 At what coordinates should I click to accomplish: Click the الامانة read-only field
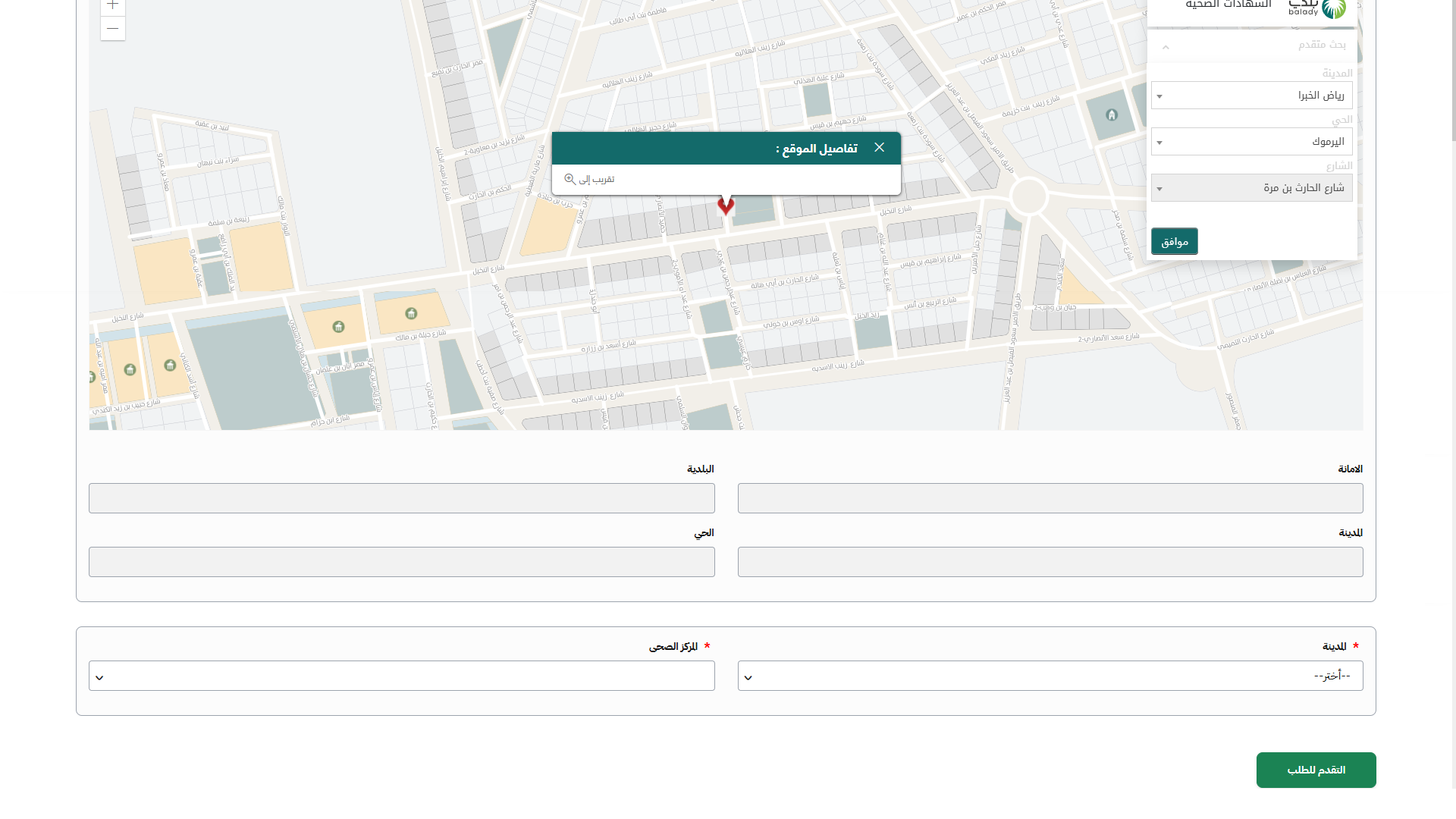[x=1050, y=498]
